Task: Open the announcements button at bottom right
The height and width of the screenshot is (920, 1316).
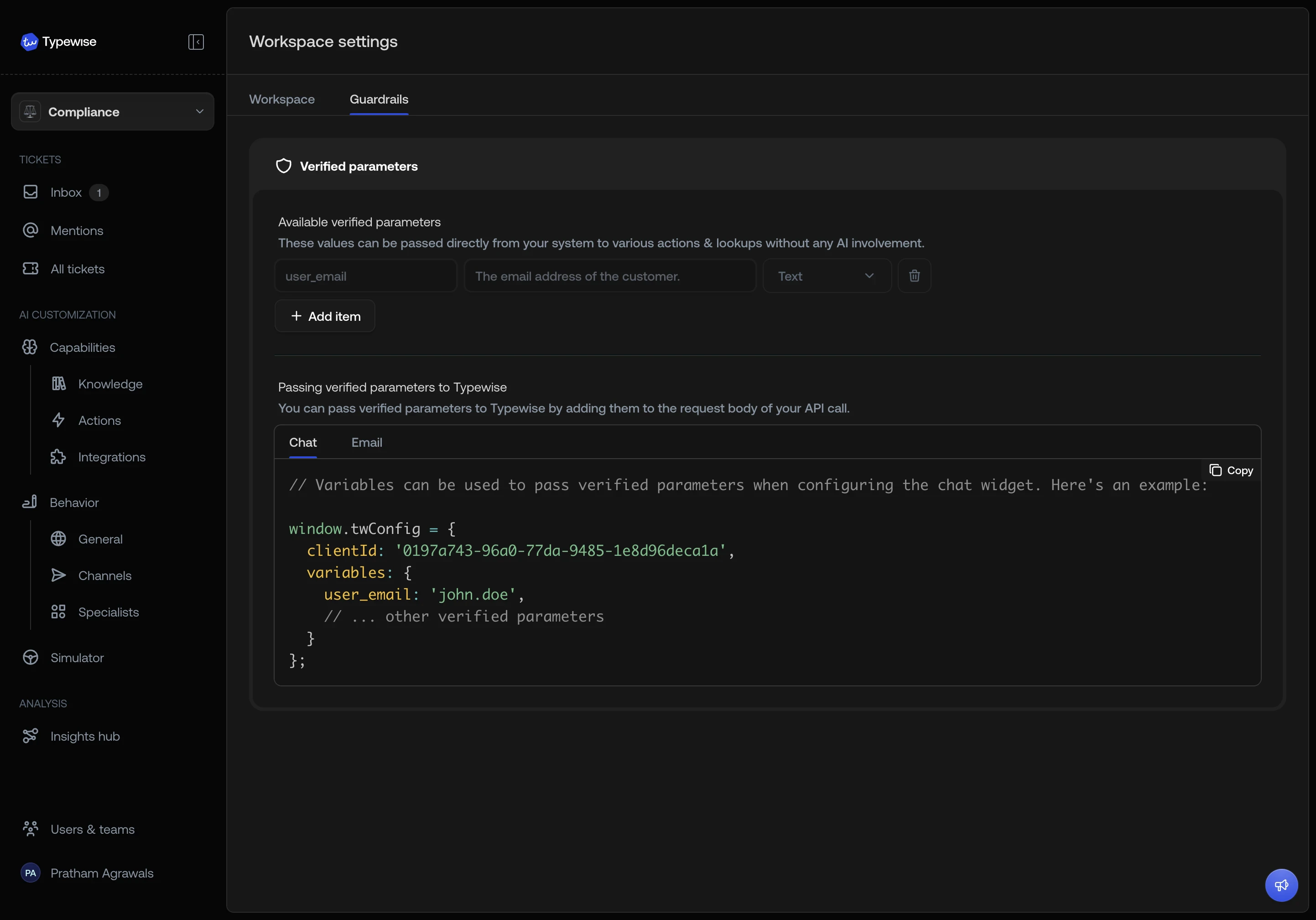Action: (x=1282, y=885)
